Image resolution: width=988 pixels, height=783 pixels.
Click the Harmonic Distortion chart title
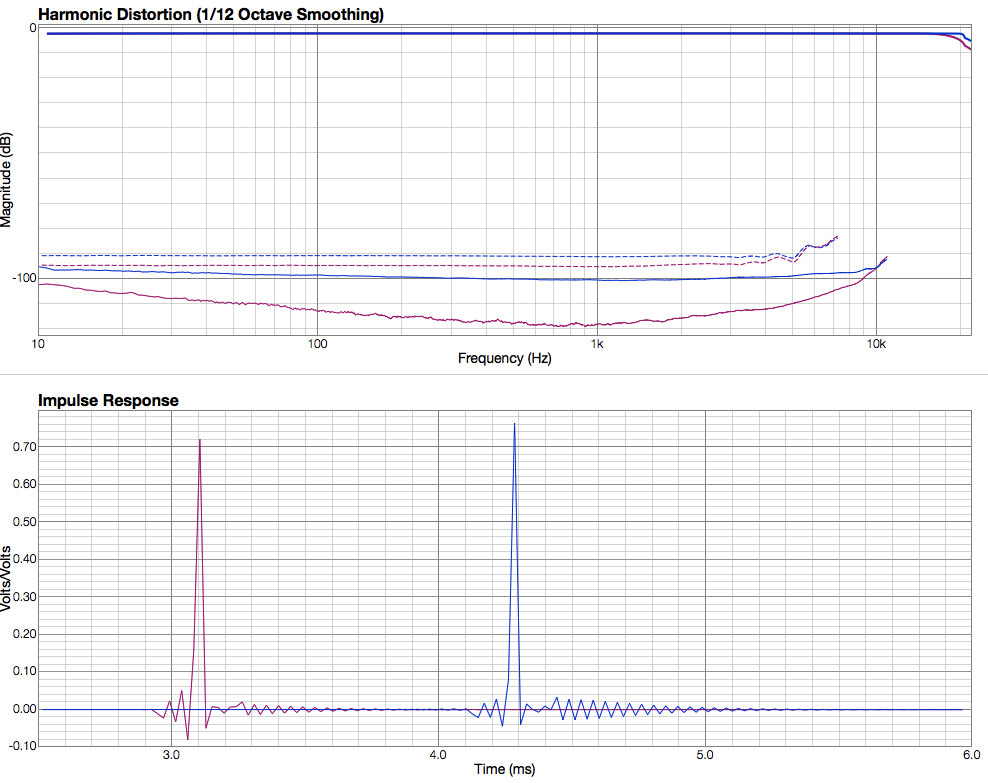[211, 14]
